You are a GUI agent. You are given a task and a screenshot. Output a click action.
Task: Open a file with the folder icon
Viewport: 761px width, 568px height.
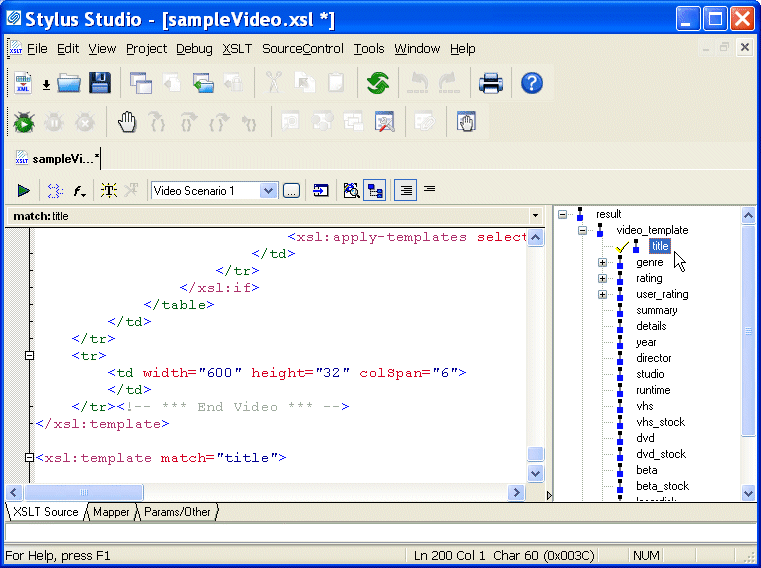69,83
